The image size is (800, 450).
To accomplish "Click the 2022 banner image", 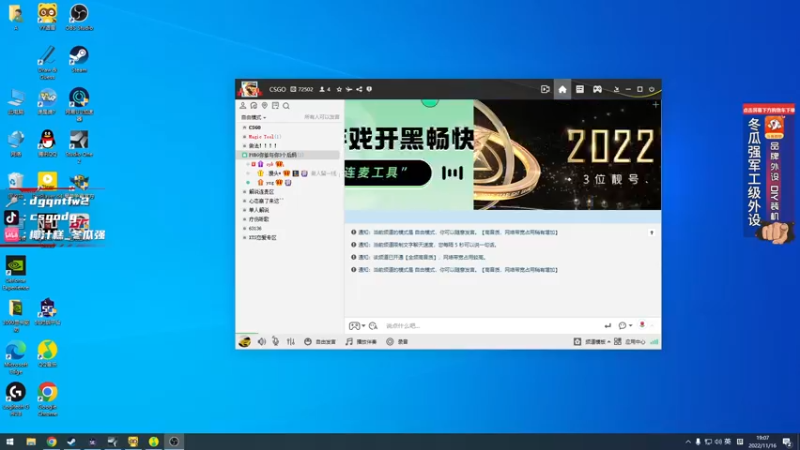I will tap(567, 155).
